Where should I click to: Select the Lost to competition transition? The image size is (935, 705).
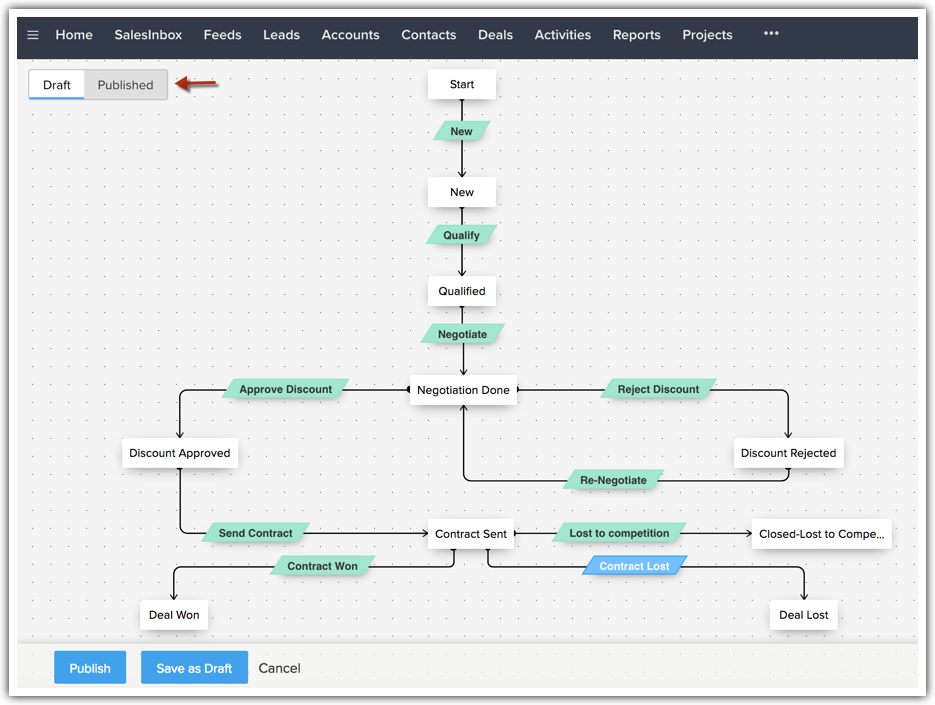tap(619, 533)
